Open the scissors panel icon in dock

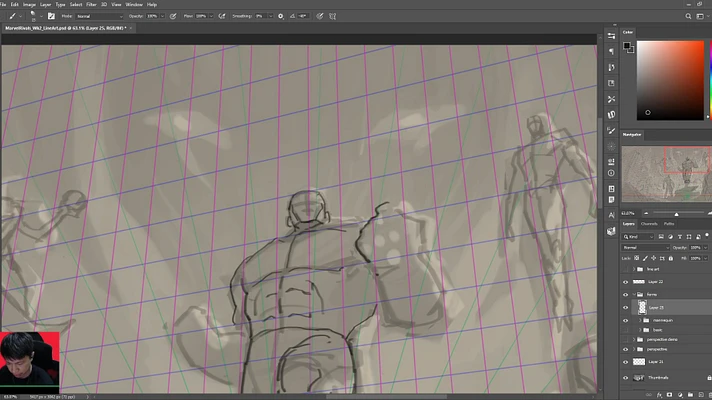pyautogui.click(x=611, y=99)
